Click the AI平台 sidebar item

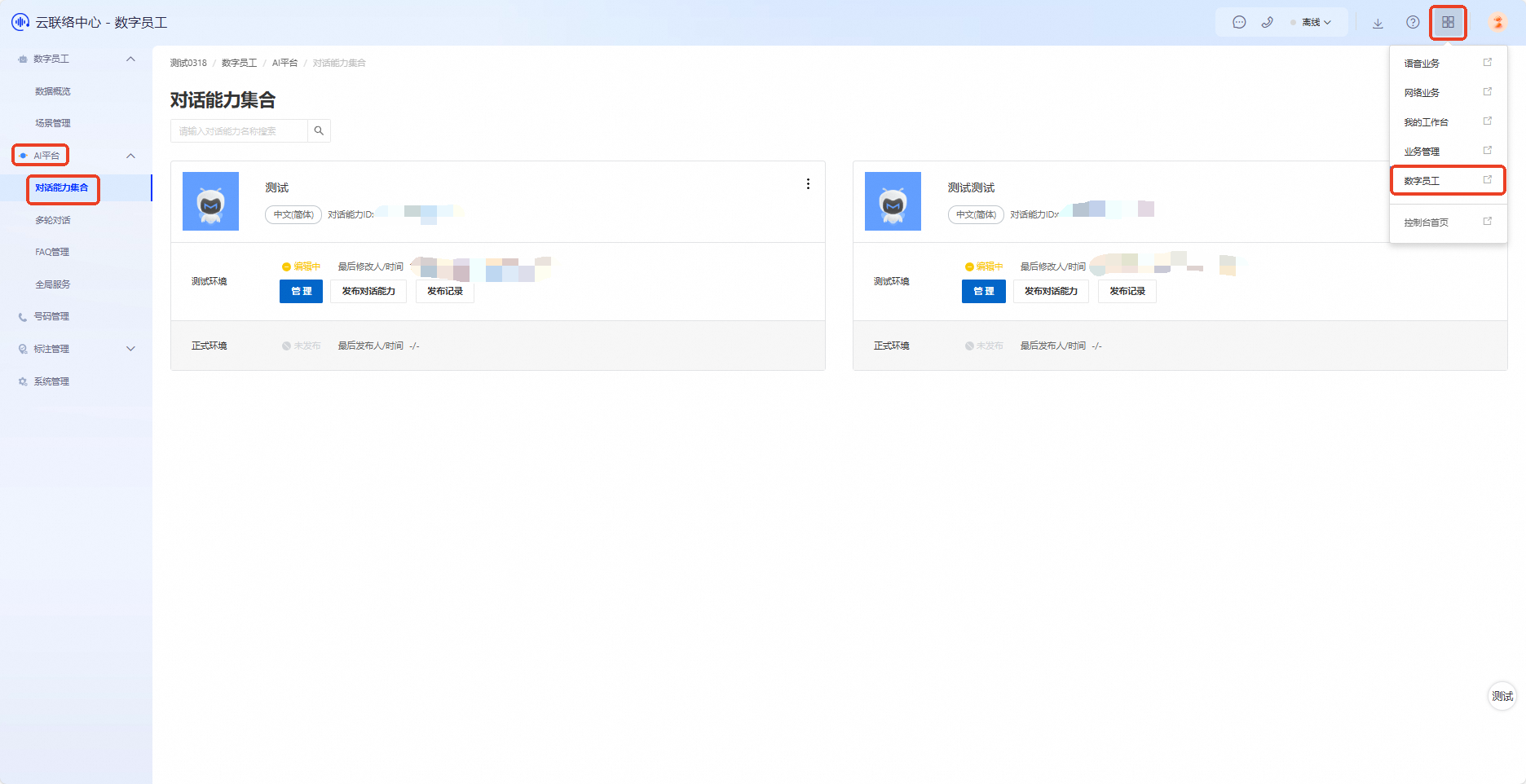point(46,156)
